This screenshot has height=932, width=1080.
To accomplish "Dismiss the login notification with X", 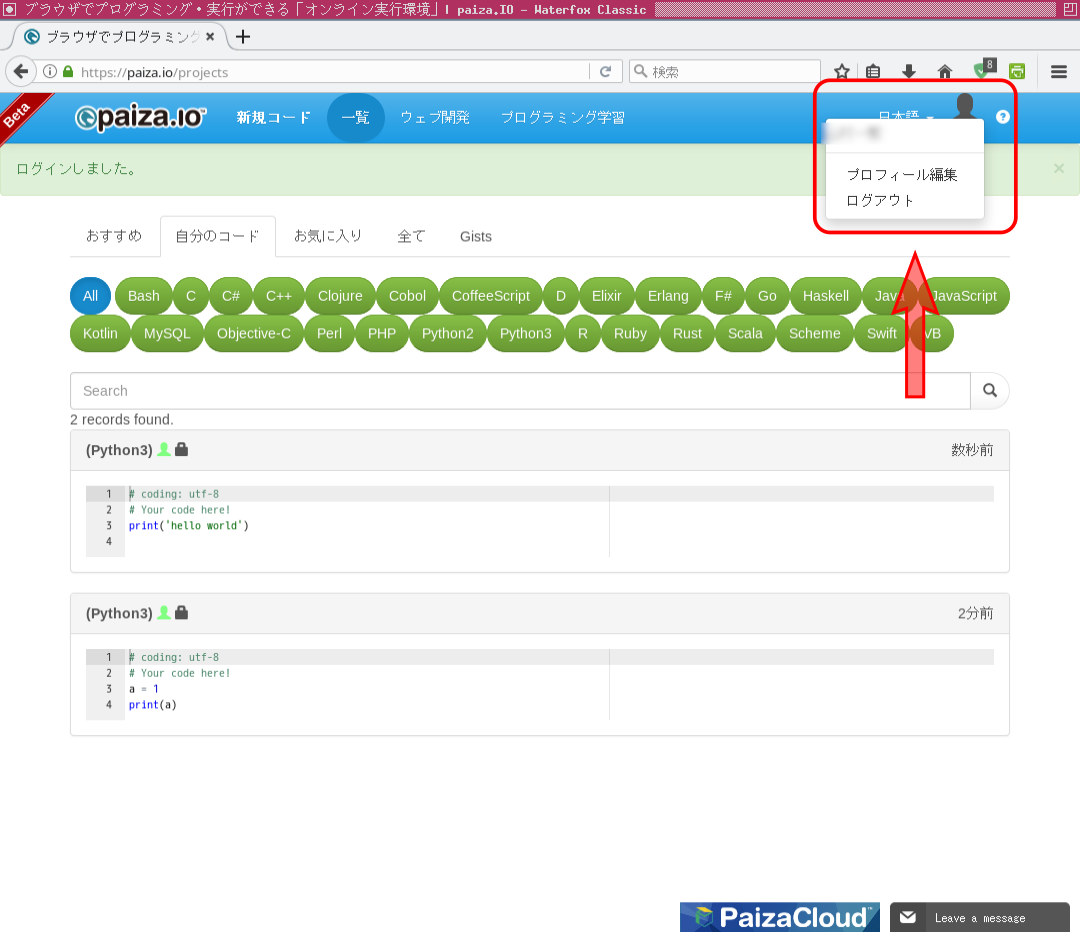I will pos(1058,168).
